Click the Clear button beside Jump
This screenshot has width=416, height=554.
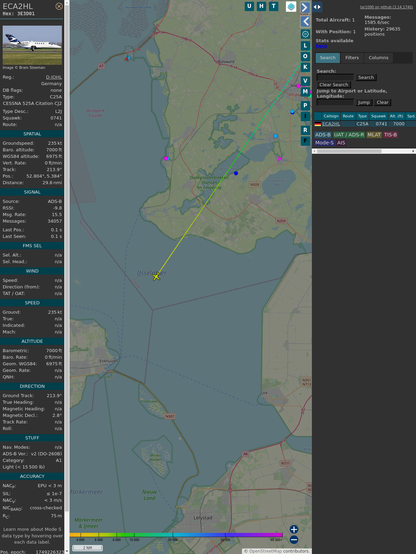click(382, 102)
